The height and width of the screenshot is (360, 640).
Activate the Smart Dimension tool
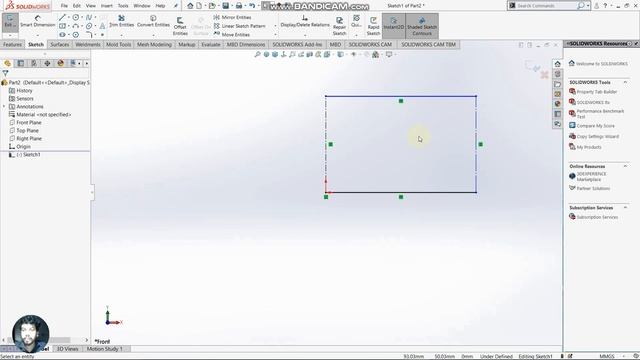coord(38,22)
